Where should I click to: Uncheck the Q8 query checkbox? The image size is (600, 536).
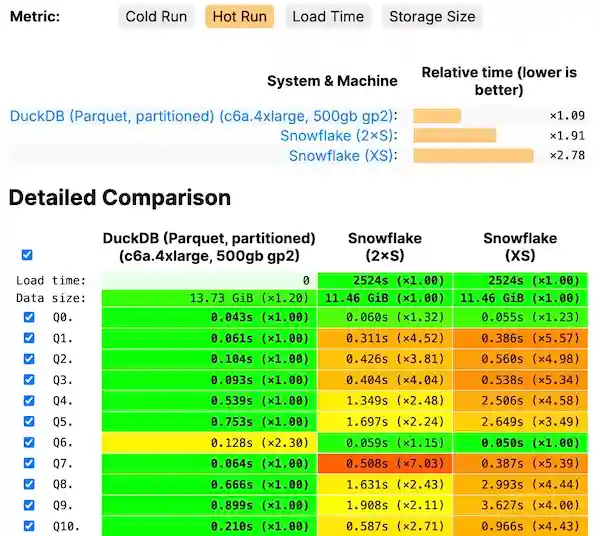click(29, 484)
